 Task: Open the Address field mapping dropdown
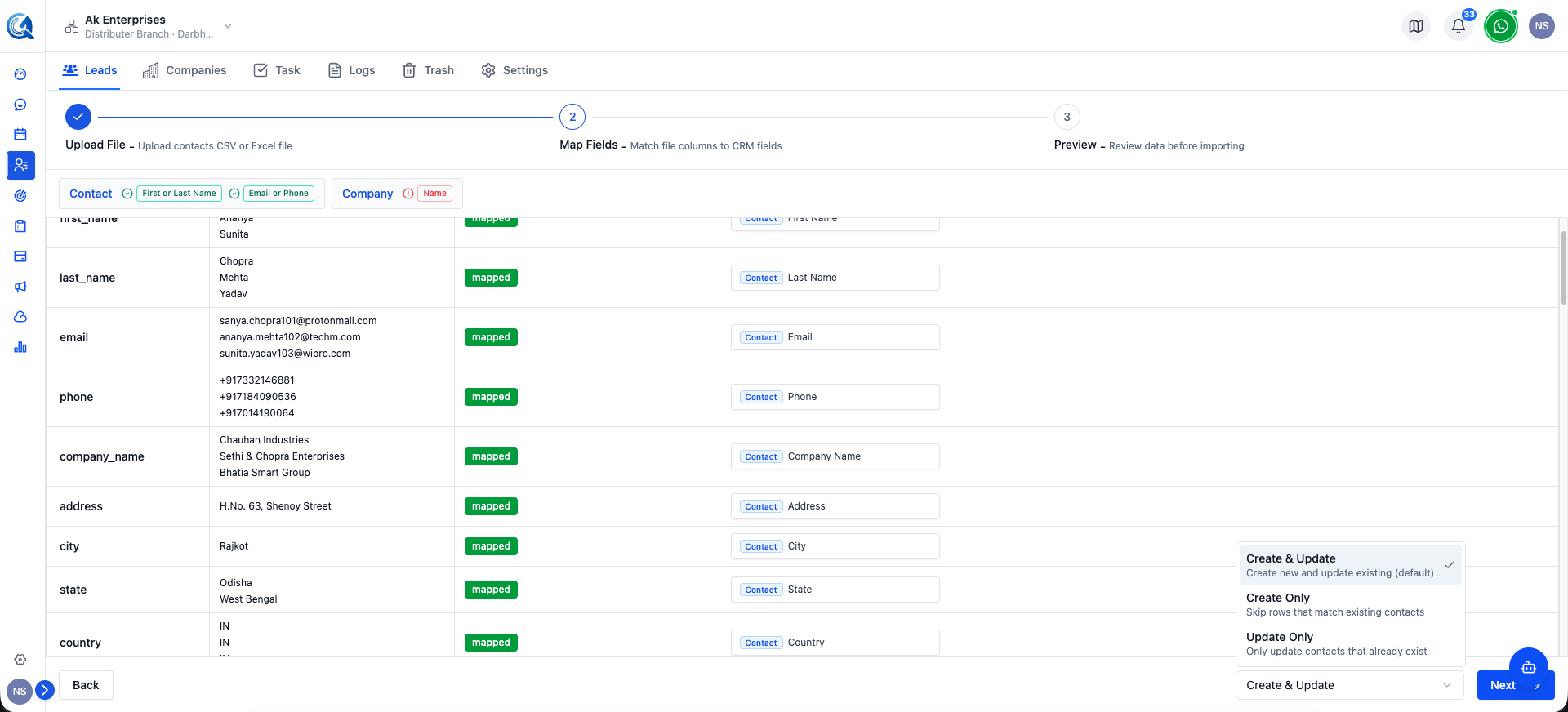(835, 506)
